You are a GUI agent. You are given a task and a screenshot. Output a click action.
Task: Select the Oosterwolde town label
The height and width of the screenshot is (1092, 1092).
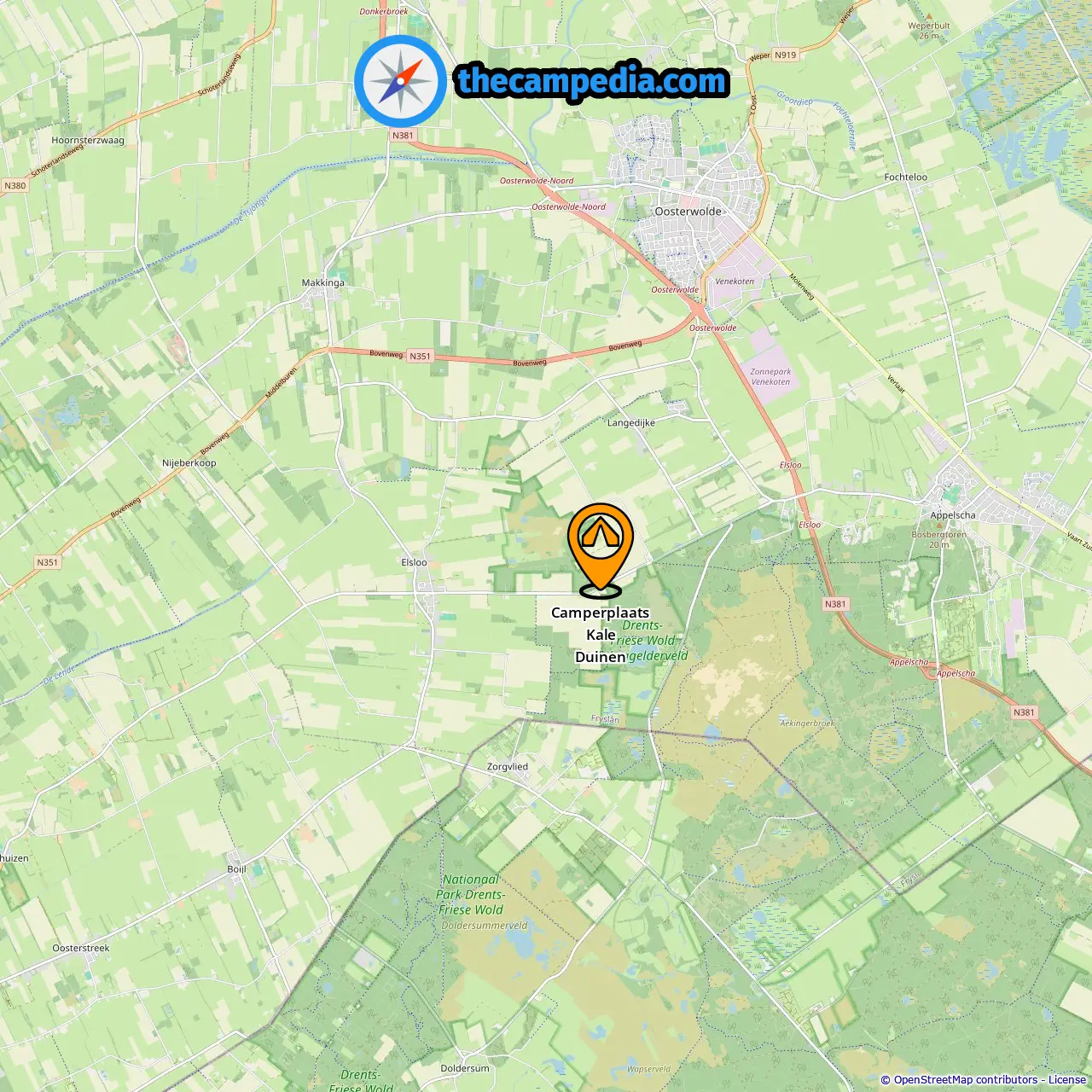pyautogui.click(x=688, y=212)
